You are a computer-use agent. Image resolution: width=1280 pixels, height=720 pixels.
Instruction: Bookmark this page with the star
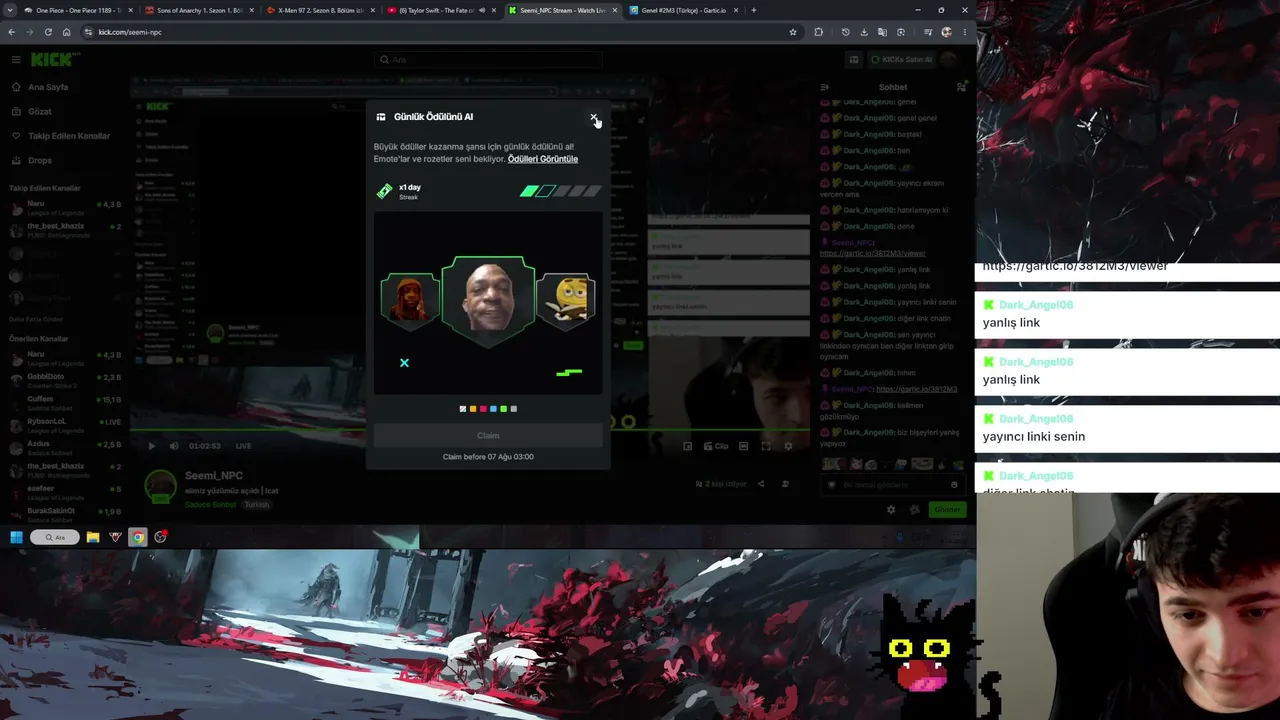click(793, 32)
